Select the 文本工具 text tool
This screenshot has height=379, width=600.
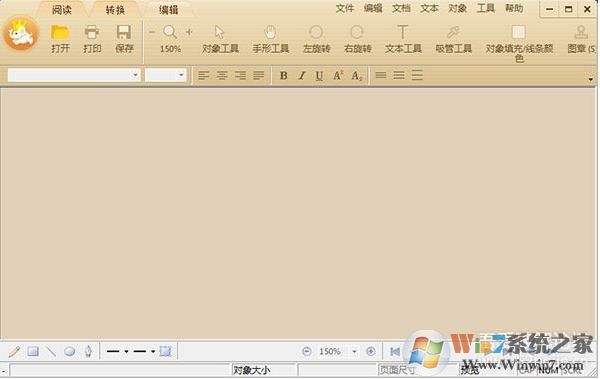point(403,39)
